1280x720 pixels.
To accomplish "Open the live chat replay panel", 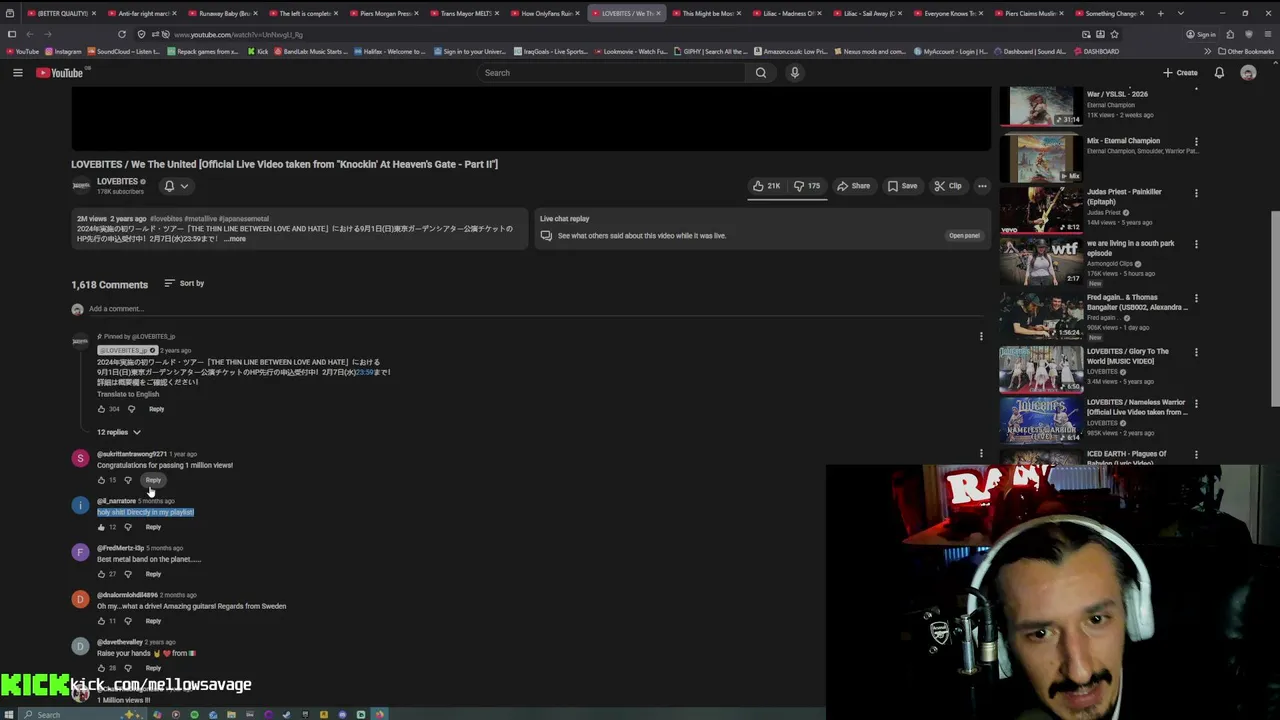I will [964, 236].
